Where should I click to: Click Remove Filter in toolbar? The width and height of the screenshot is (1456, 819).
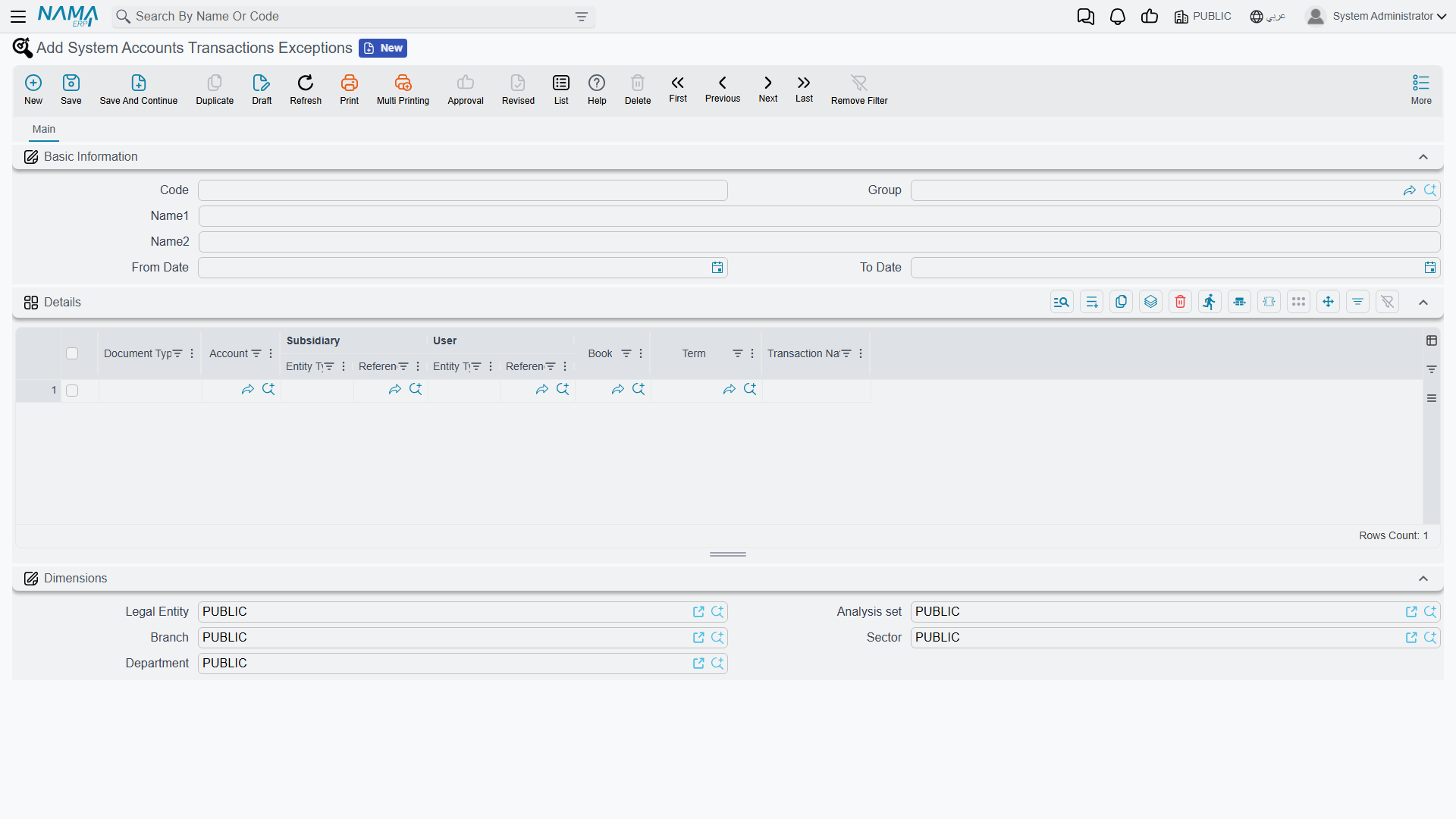(x=859, y=89)
